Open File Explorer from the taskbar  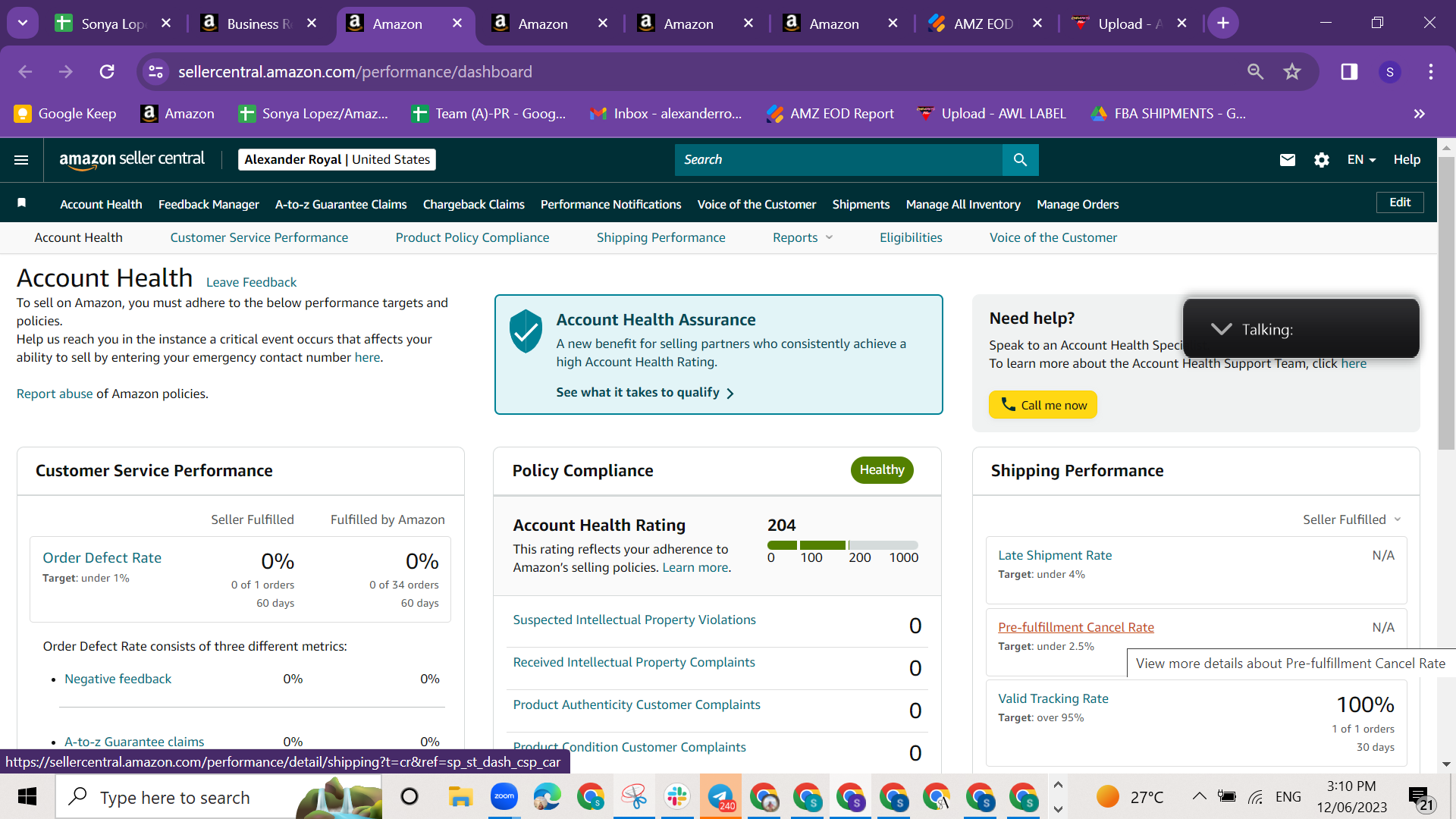(x=460, y=796)
